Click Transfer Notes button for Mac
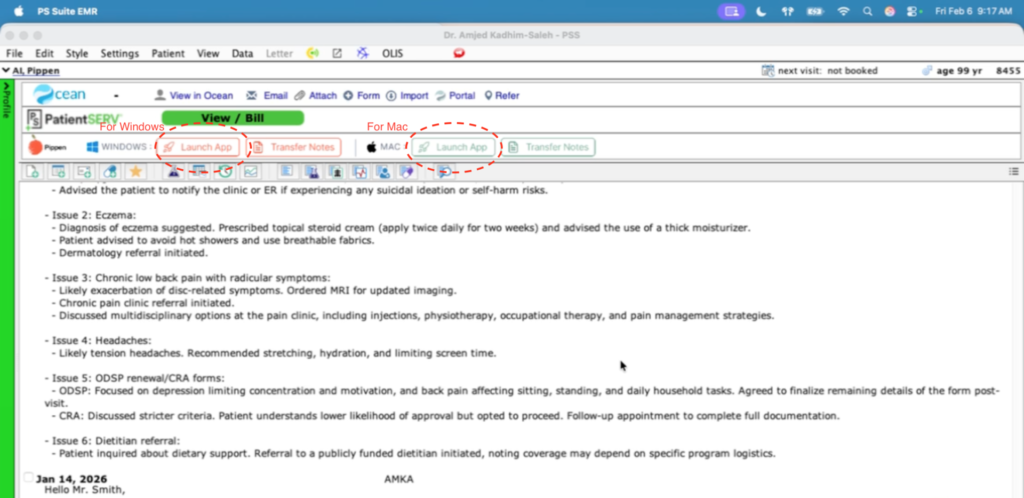 point(548,147)
